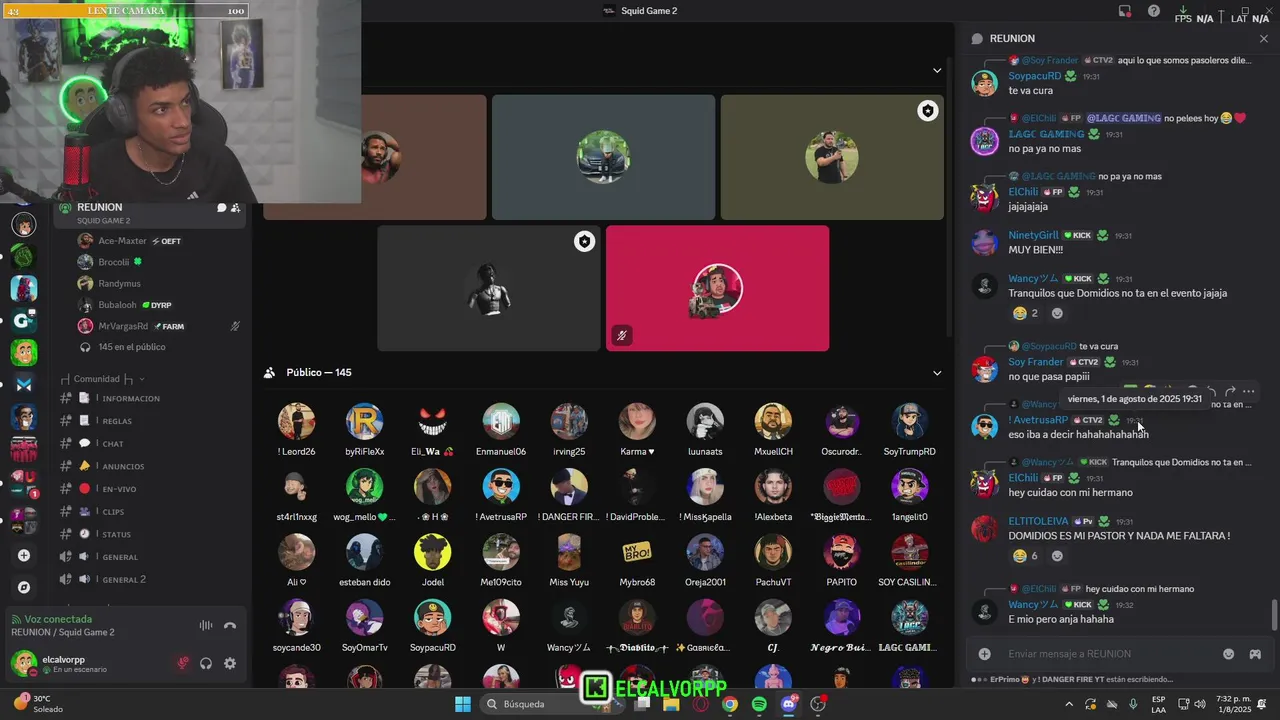Open the REUNION stage chat icon
This screenshot has height=720, width=1280.
pos(221,208)
